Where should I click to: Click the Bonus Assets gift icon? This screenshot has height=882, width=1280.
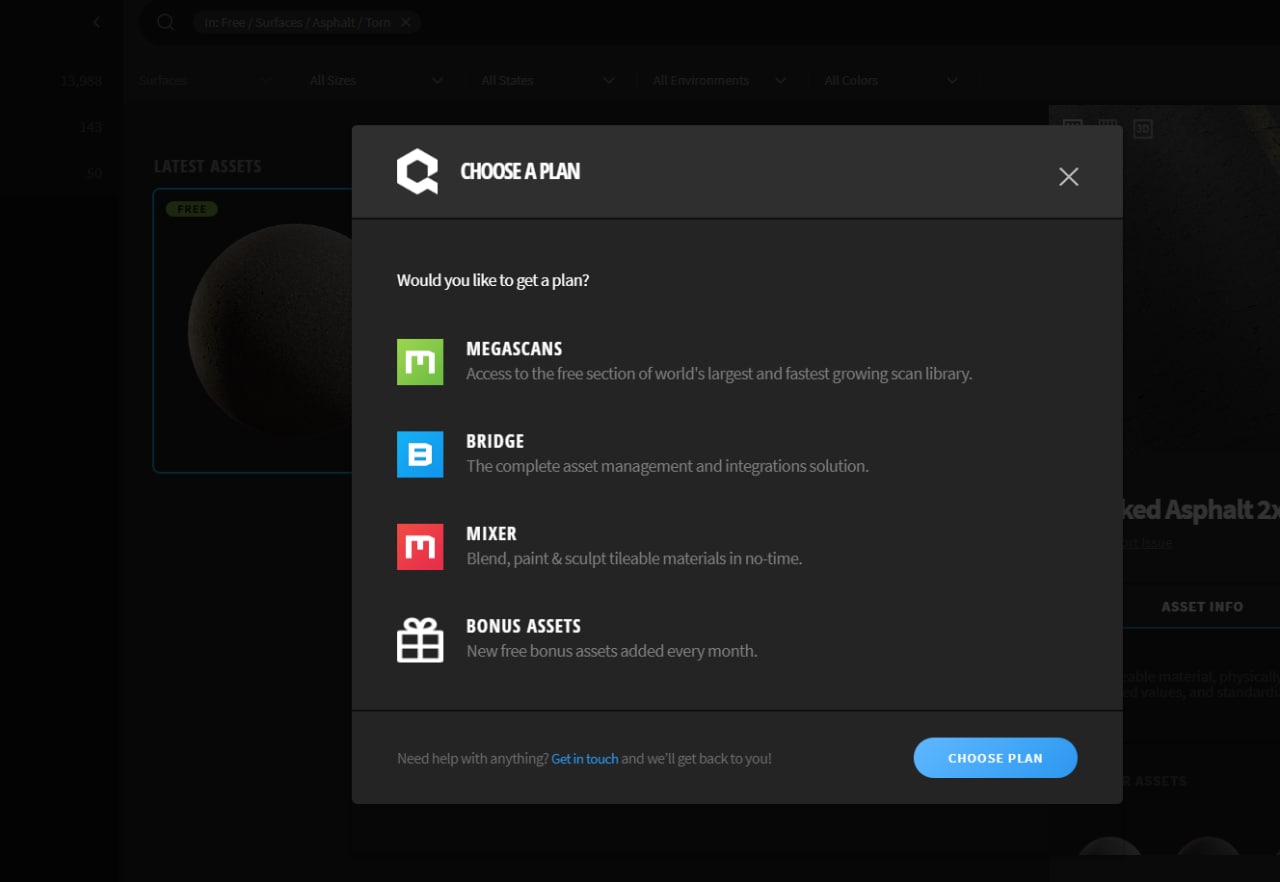click(420, 640)
